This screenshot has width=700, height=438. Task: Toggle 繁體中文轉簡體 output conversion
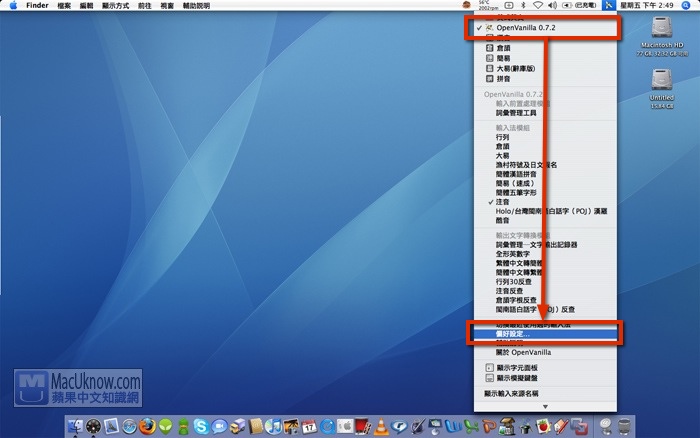click(x=545, y=263)
